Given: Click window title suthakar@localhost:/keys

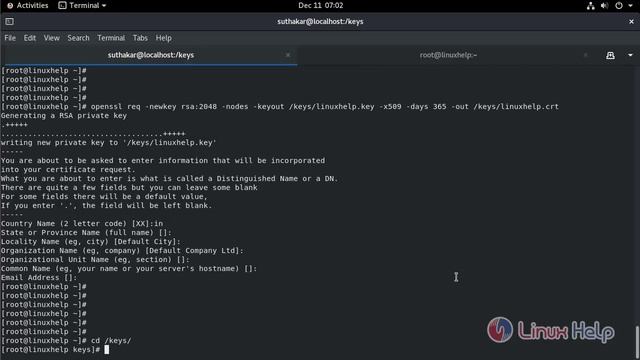Looking at the screenshot, I should (320, 21).
